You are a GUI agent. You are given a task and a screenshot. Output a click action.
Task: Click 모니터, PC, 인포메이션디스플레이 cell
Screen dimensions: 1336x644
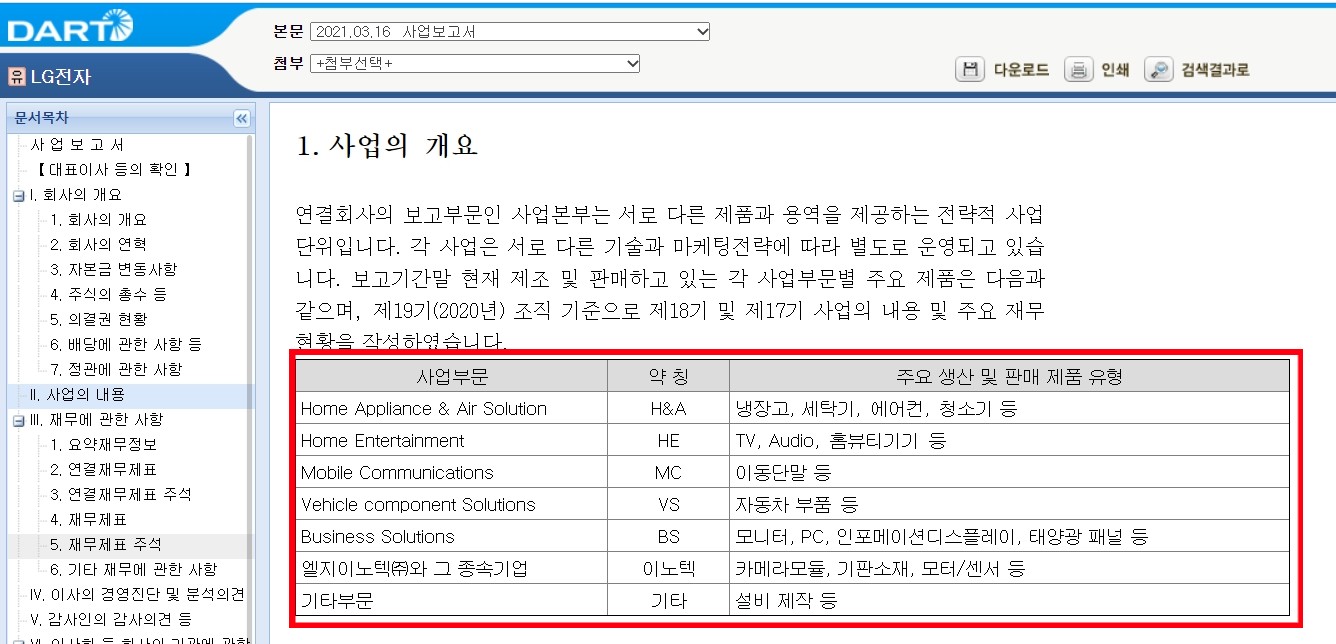1009,536
